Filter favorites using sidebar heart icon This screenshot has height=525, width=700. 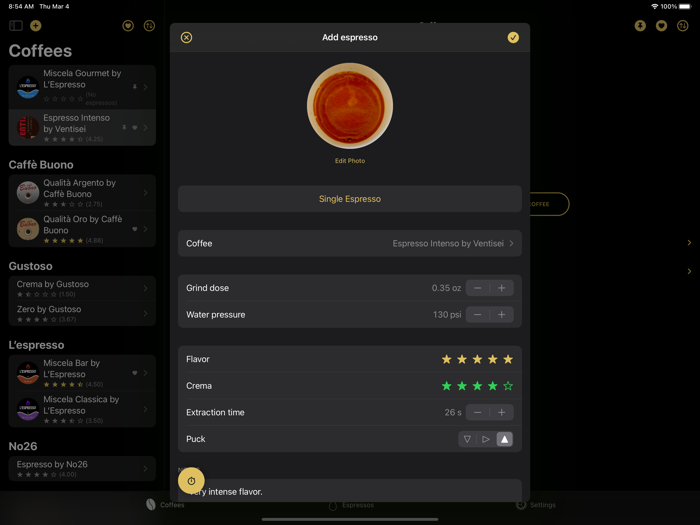[x=128, y=26]
